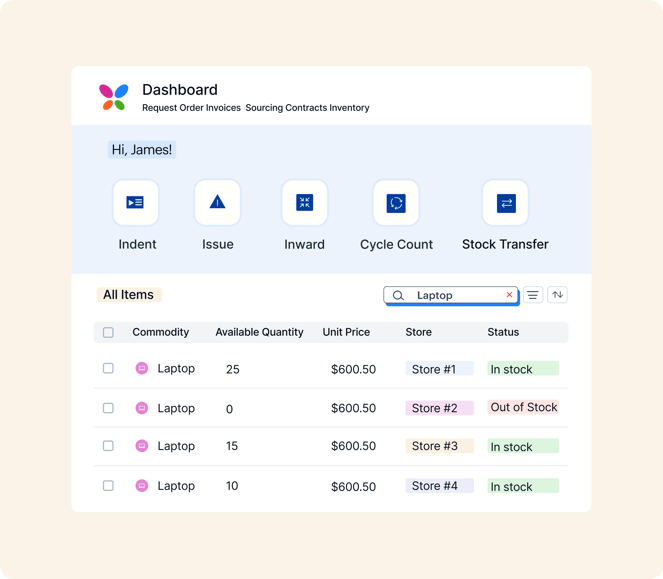Click the sort arrows icon
Image resolution: width=663 pixels, height=579 pixels.
tap(557, 295)
